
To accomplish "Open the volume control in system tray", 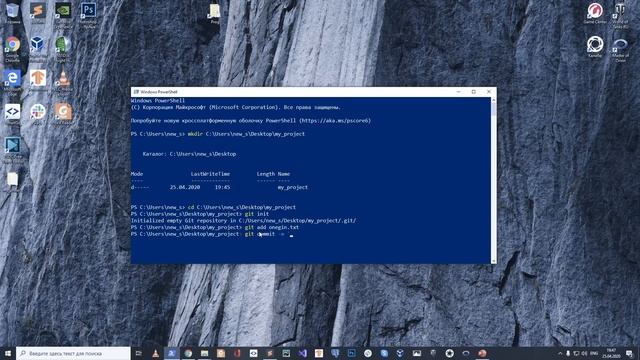I will 584,353.
